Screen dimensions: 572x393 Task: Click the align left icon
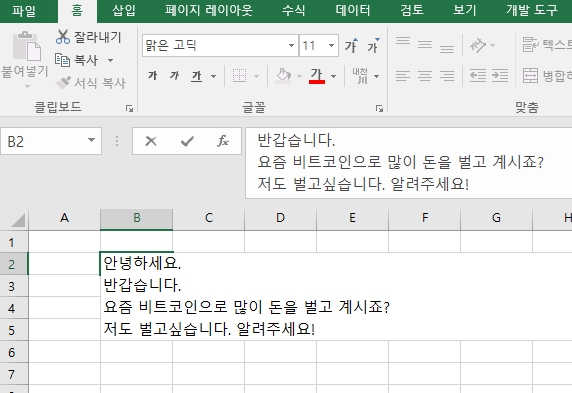(x=403, y=76)
